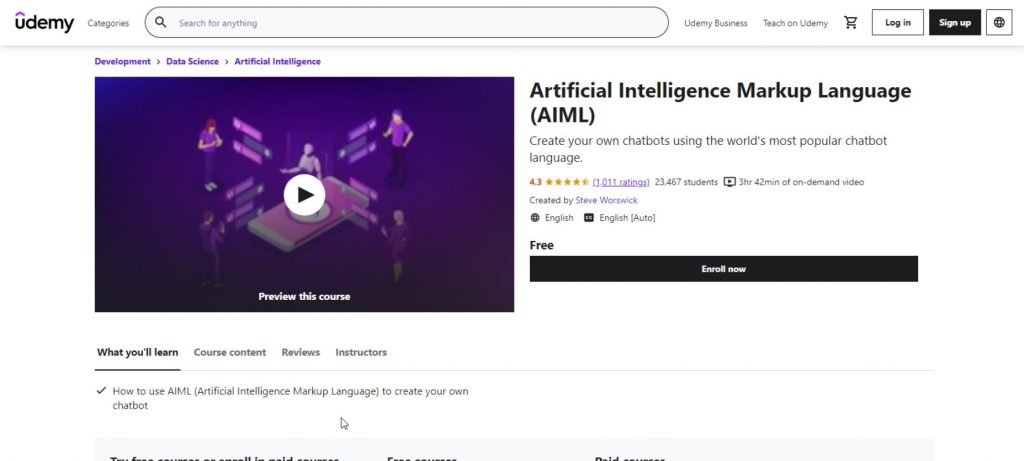Click the 23,467 students text

[686, 182]
